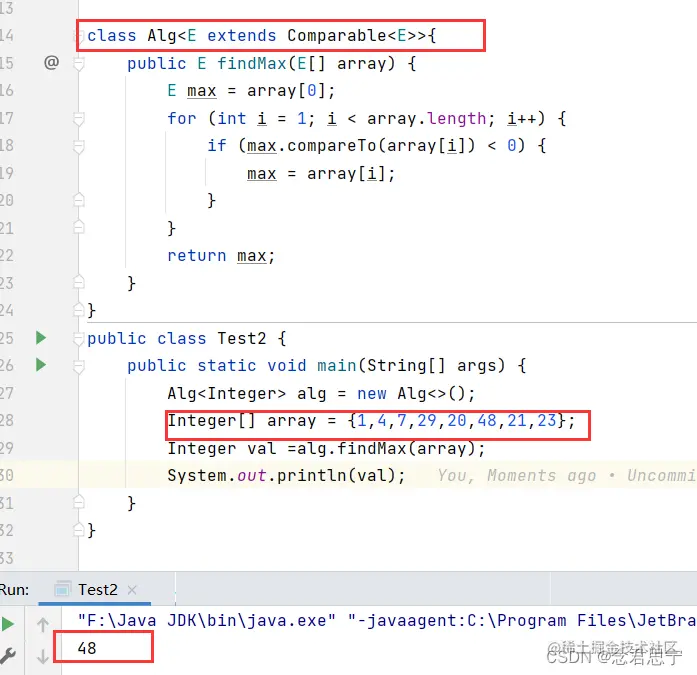Collapse the findMax method fold marker on line 15

point(79,64)
